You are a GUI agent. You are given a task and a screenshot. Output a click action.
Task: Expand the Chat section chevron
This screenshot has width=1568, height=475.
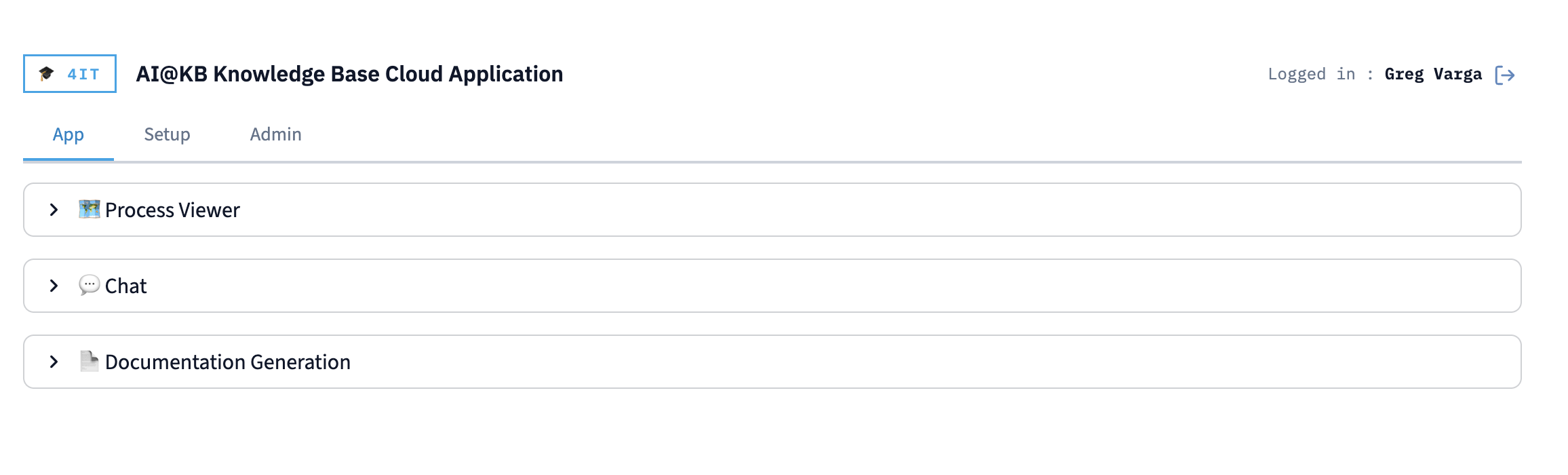point(54,286)
